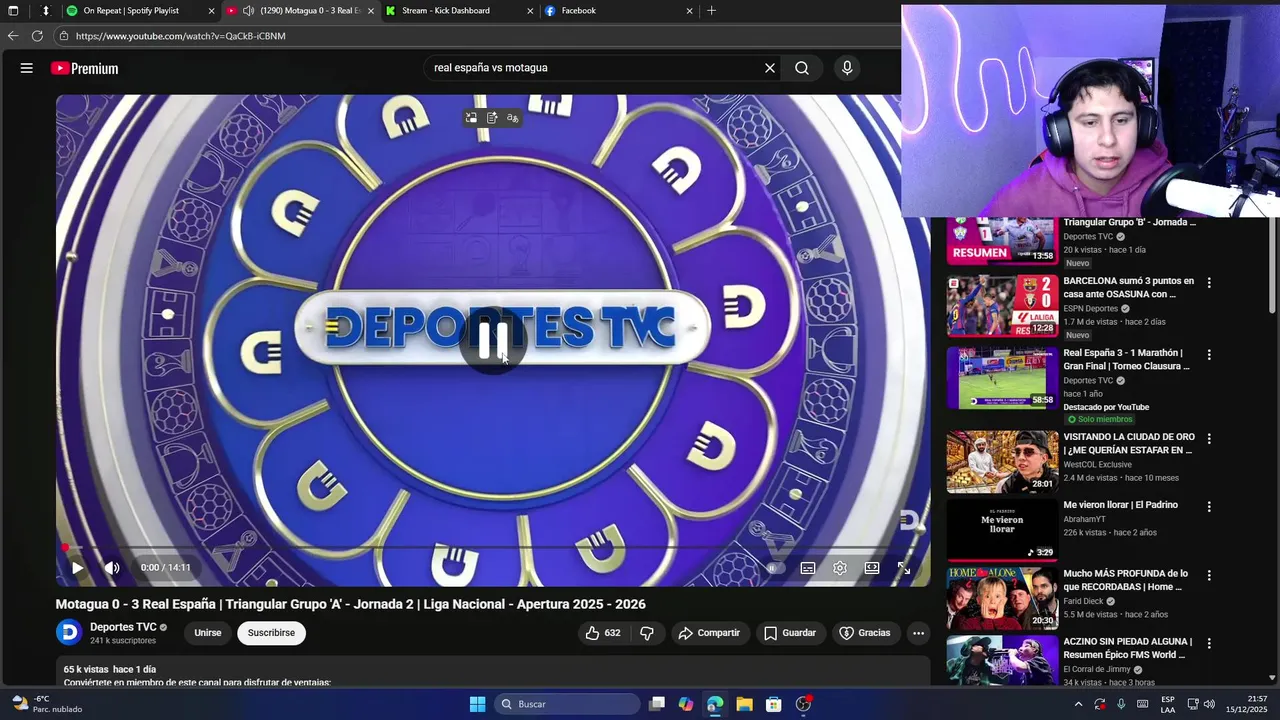Send a Gracias super thanks

[865, 633]
